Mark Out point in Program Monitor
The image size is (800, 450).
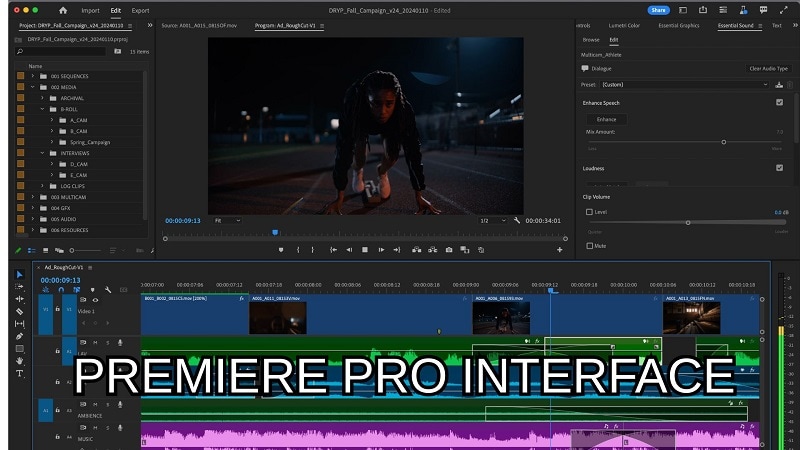point(312,250)
